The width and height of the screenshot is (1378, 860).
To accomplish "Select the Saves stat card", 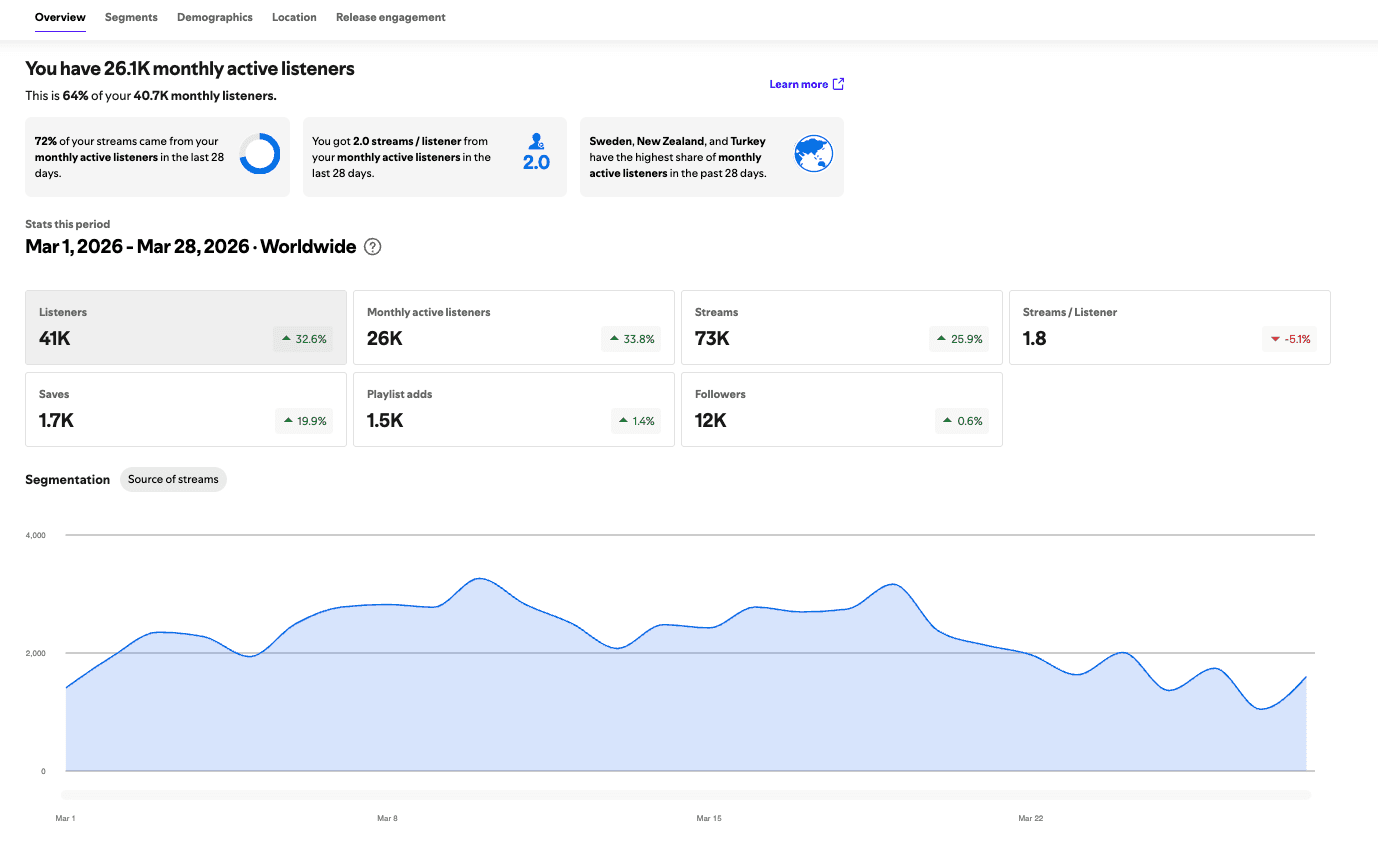I will 186,409.
